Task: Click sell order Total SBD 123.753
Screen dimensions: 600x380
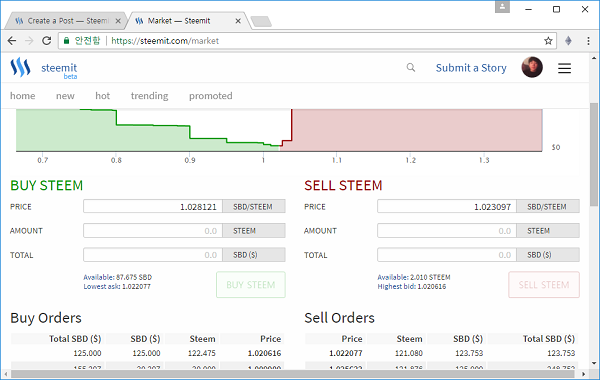Action: [x=561, y=353]
